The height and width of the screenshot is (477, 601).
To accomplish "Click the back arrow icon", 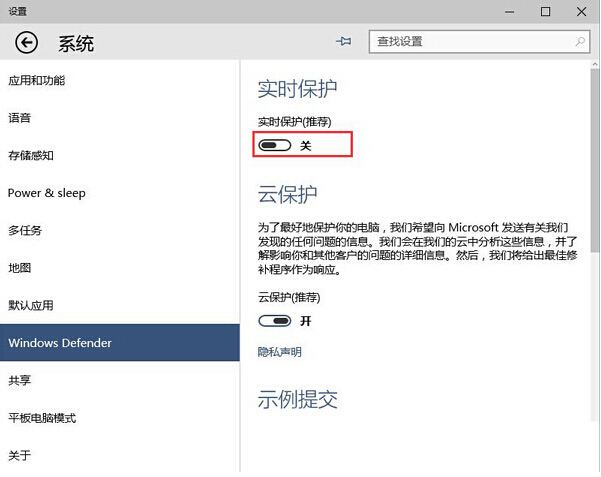I will coord(26,42).
